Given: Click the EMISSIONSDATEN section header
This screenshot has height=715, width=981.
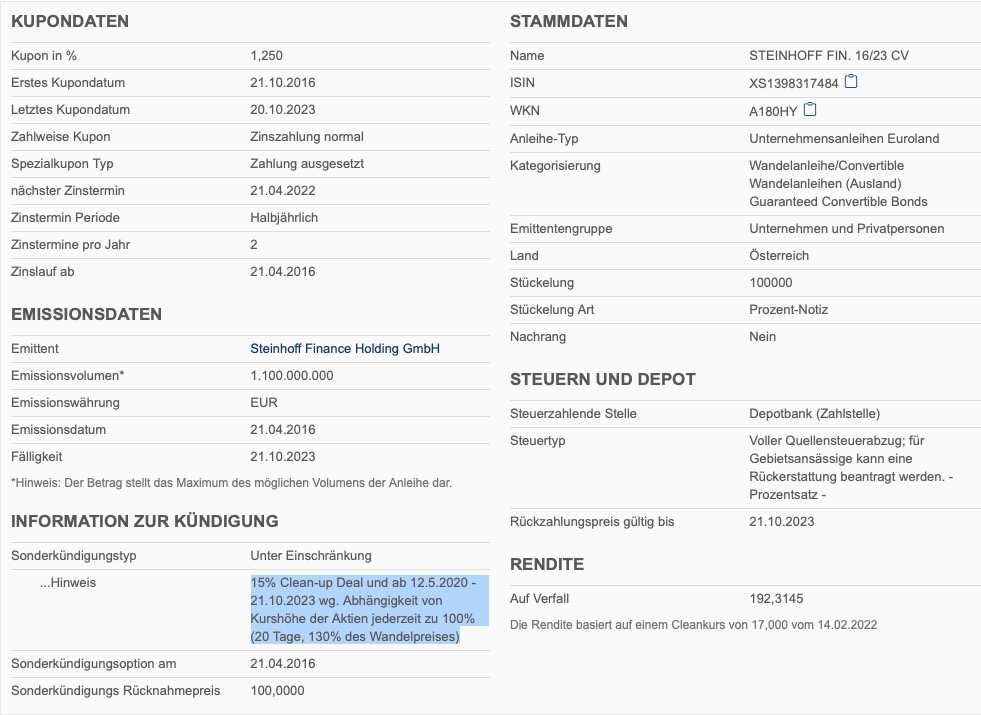Looking at the screenshot, I should (85, 312).
